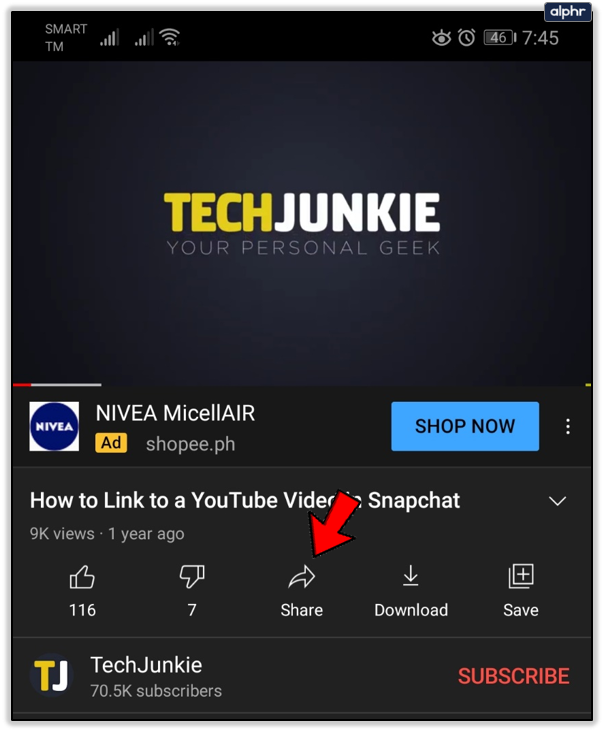The height and width of the screenshot is (732, 604).
Task: Tap the eye comfort status icon
Action: click(x=441, y=38)
